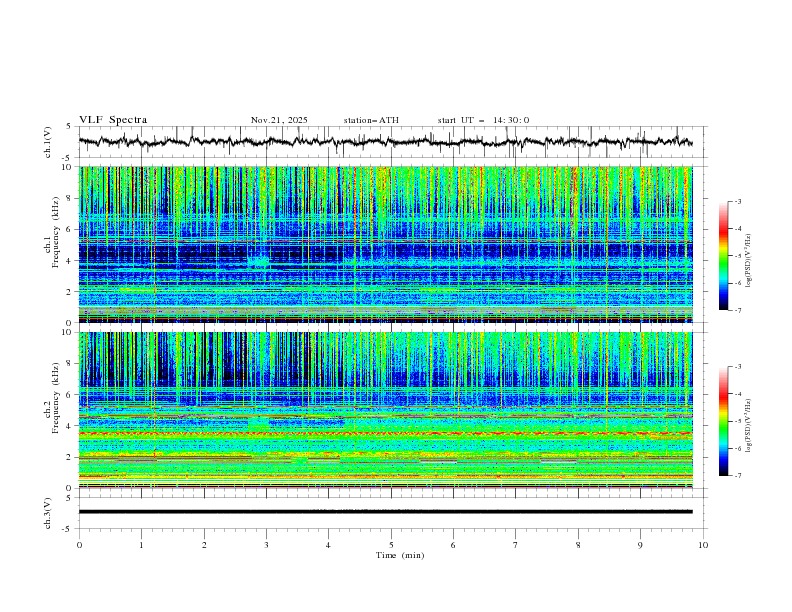Click the ch.3(V) waveform axis label
Image resolution: width=792 pixels, height=612 pixels.
[48, 511]
